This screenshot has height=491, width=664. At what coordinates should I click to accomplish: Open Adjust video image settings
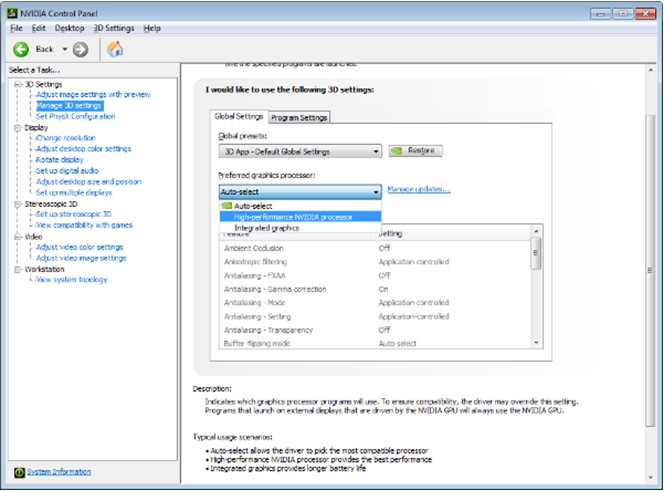(81, 258)
